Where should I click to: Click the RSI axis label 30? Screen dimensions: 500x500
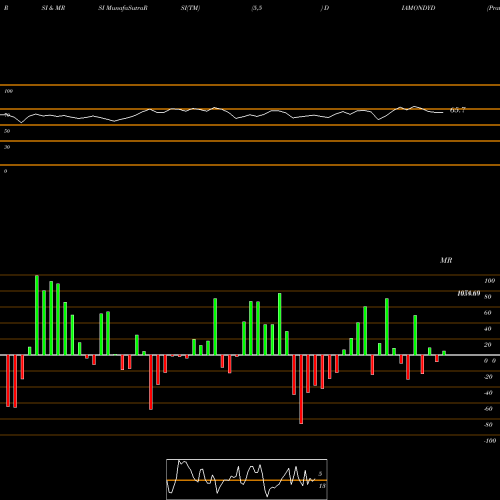tap(7, 147)
